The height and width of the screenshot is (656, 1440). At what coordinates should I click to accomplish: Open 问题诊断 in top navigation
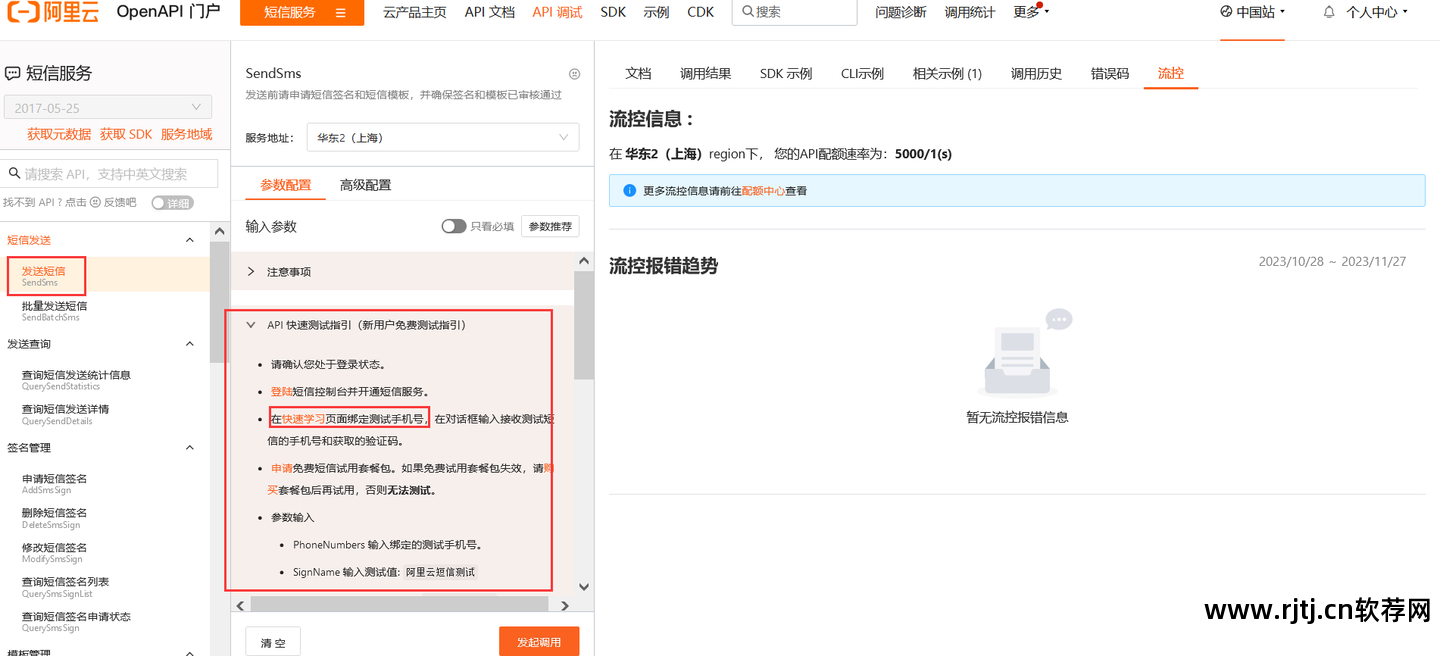tap(901, 12)
